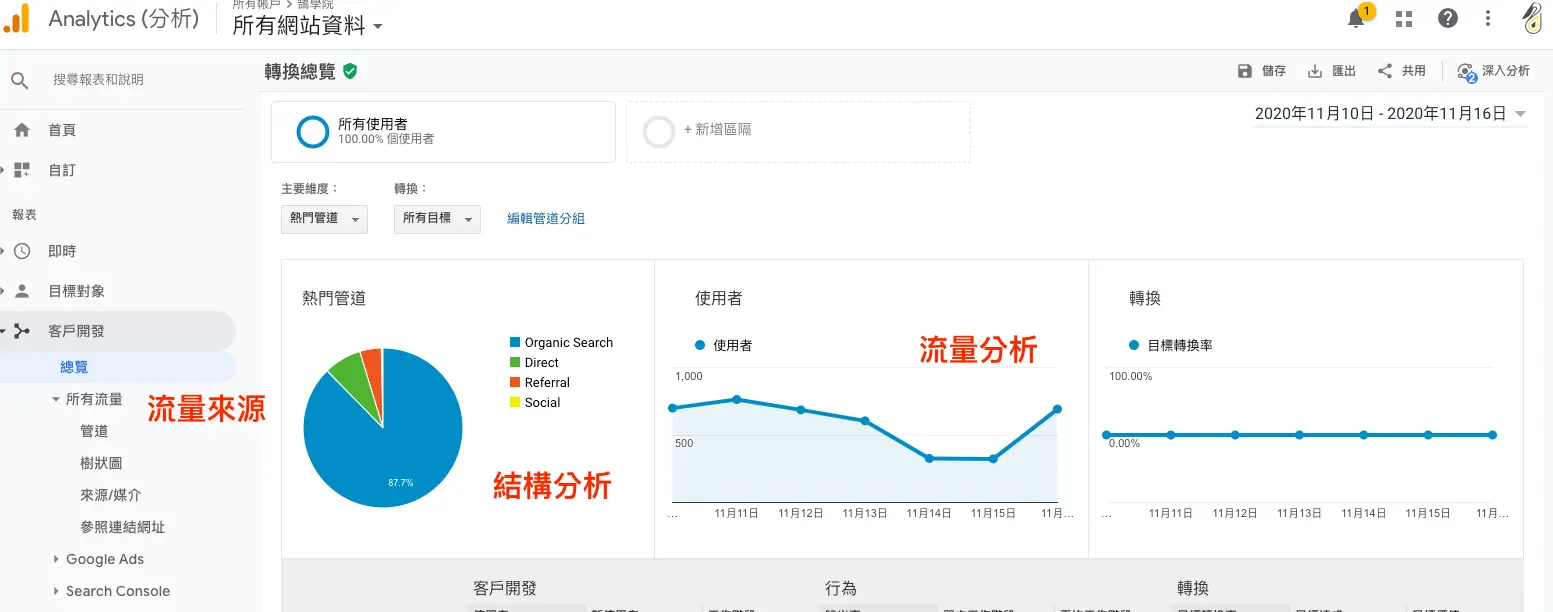Open 自訂 in the sidebar

62,170
